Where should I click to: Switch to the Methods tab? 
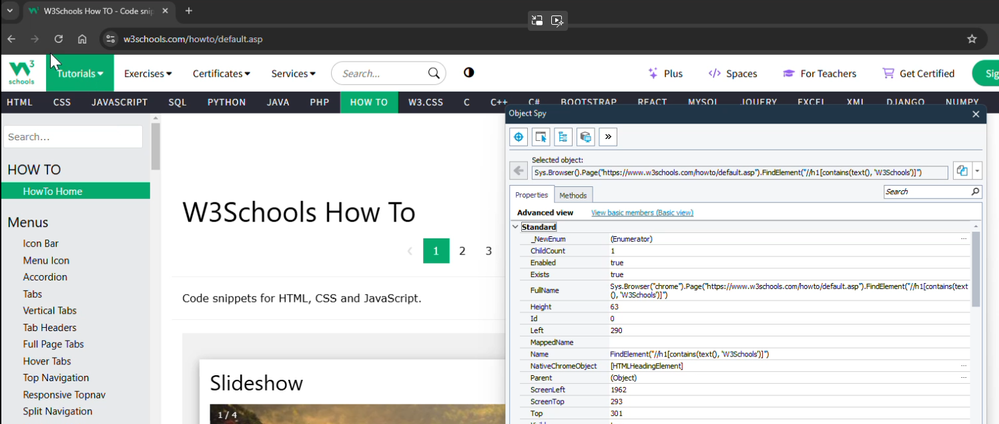click(x=573, y=195)
